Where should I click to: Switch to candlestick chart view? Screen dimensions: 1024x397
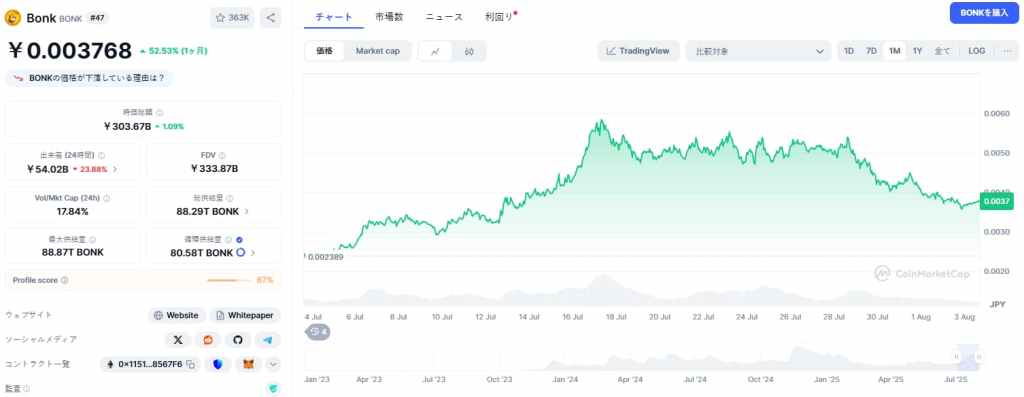[469, 51]
